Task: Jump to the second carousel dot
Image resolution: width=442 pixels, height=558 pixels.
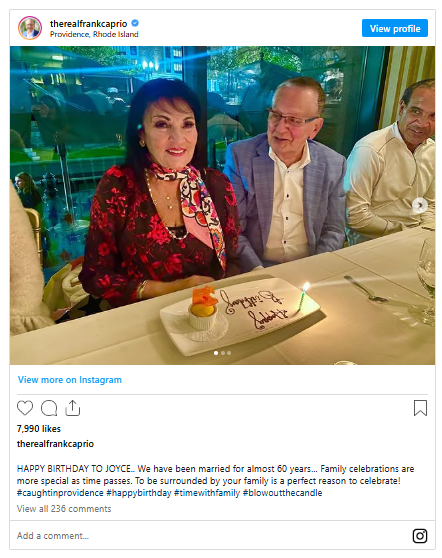Action: click(x=223, y=353)
